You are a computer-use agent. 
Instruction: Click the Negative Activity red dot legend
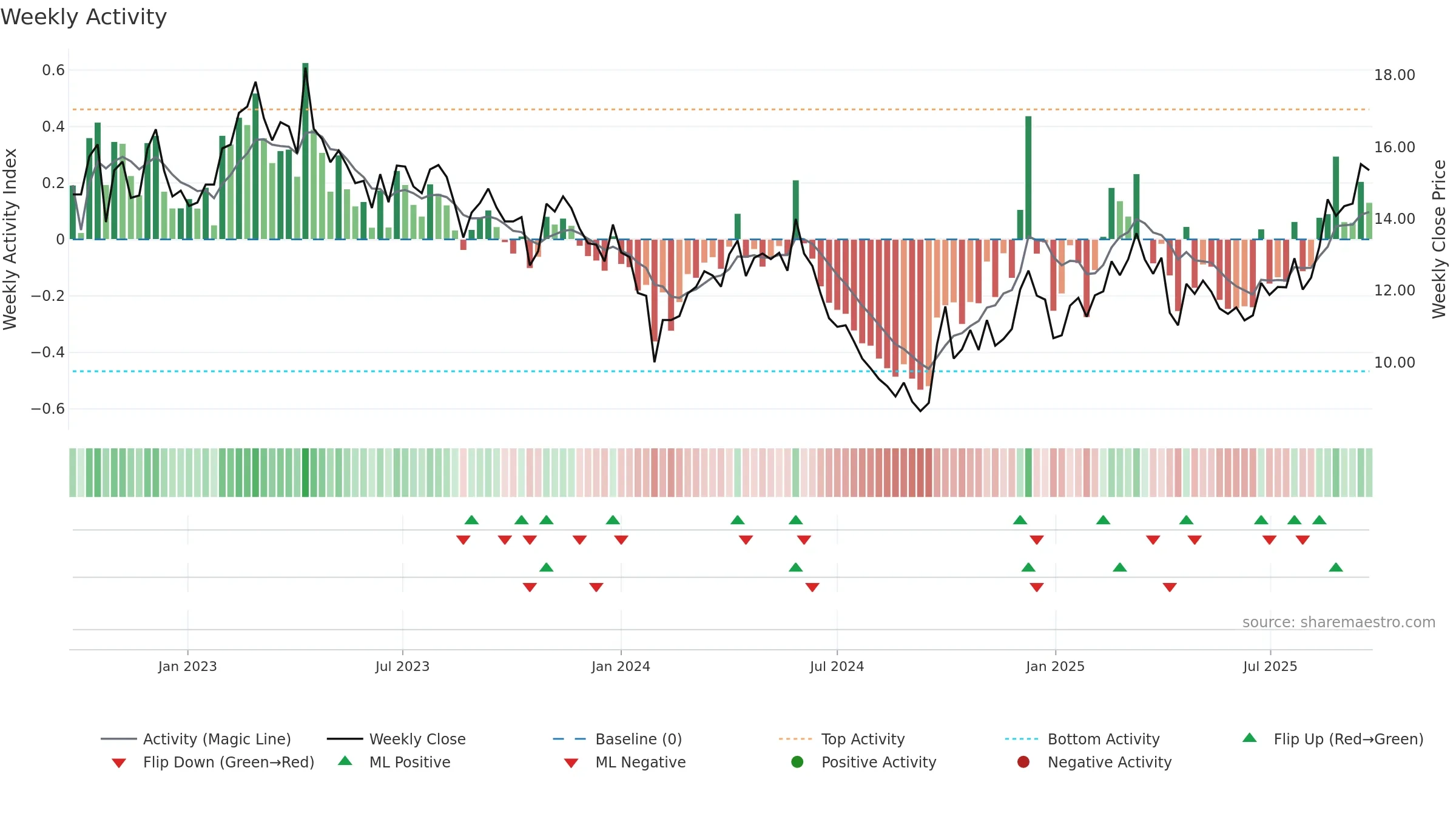point(1023,762)
